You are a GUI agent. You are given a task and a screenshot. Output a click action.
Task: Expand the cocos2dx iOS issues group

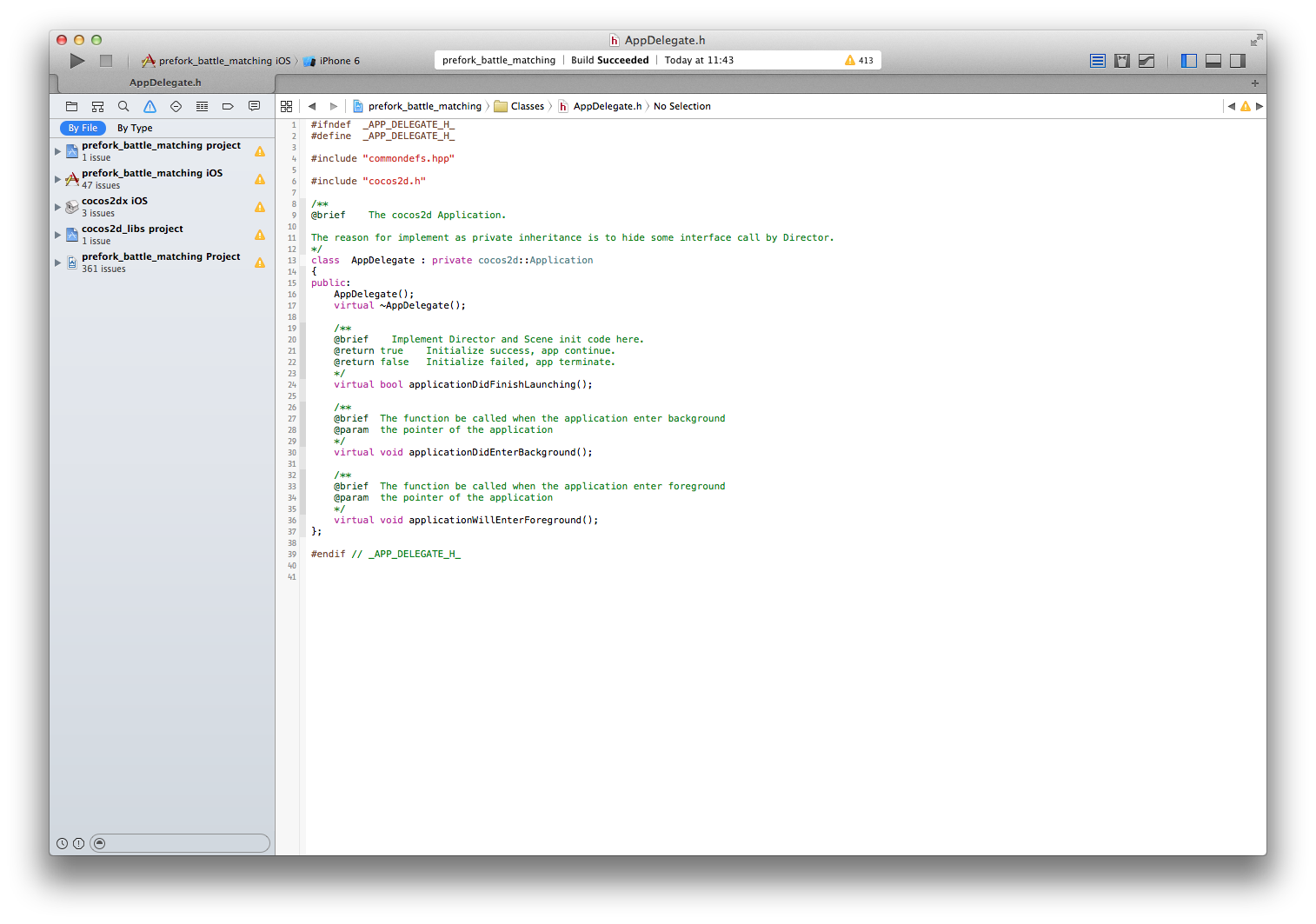(58, 207)
